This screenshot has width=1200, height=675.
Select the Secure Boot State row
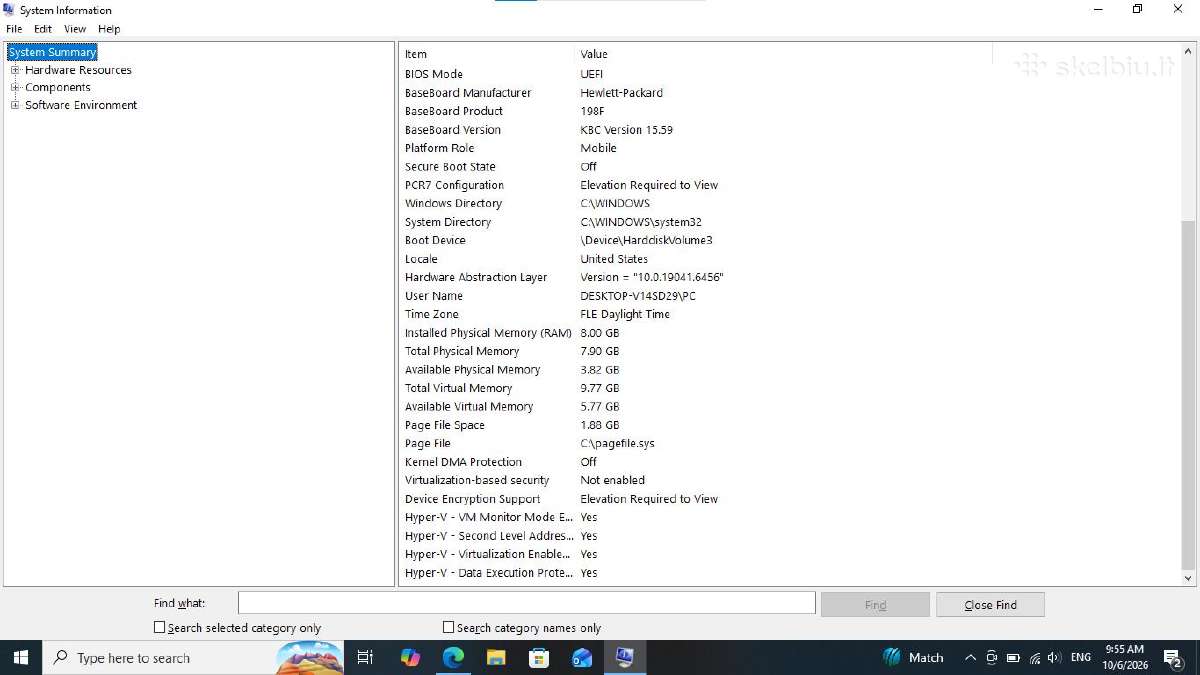790,167
